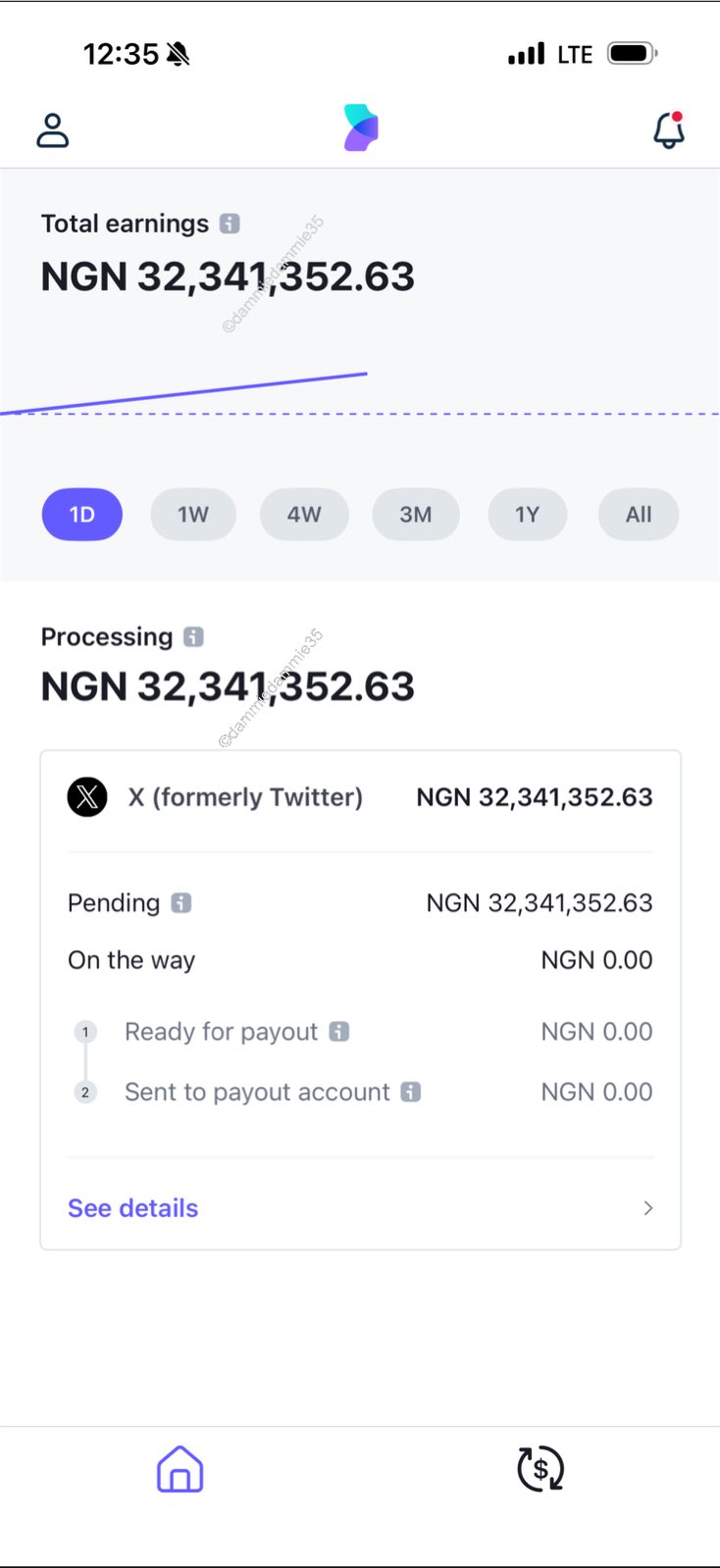This screenshot has height=1568, width=720.
Task: Show Sent to payout account info
Action: point(411,1092)
